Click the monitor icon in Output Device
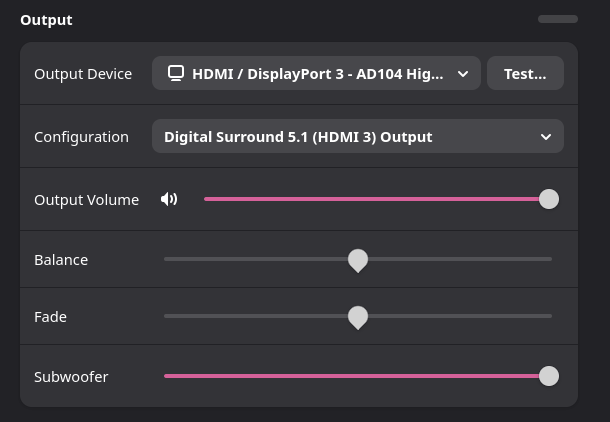 click(x=176, y=73)
